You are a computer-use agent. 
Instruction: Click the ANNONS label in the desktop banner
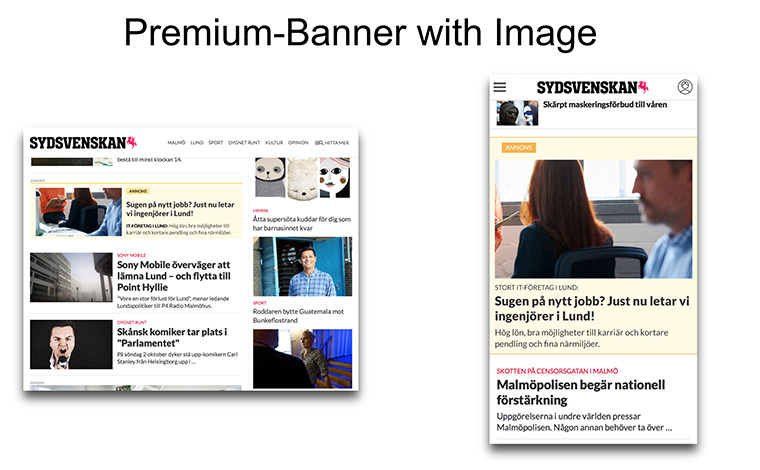pos(138,191)
